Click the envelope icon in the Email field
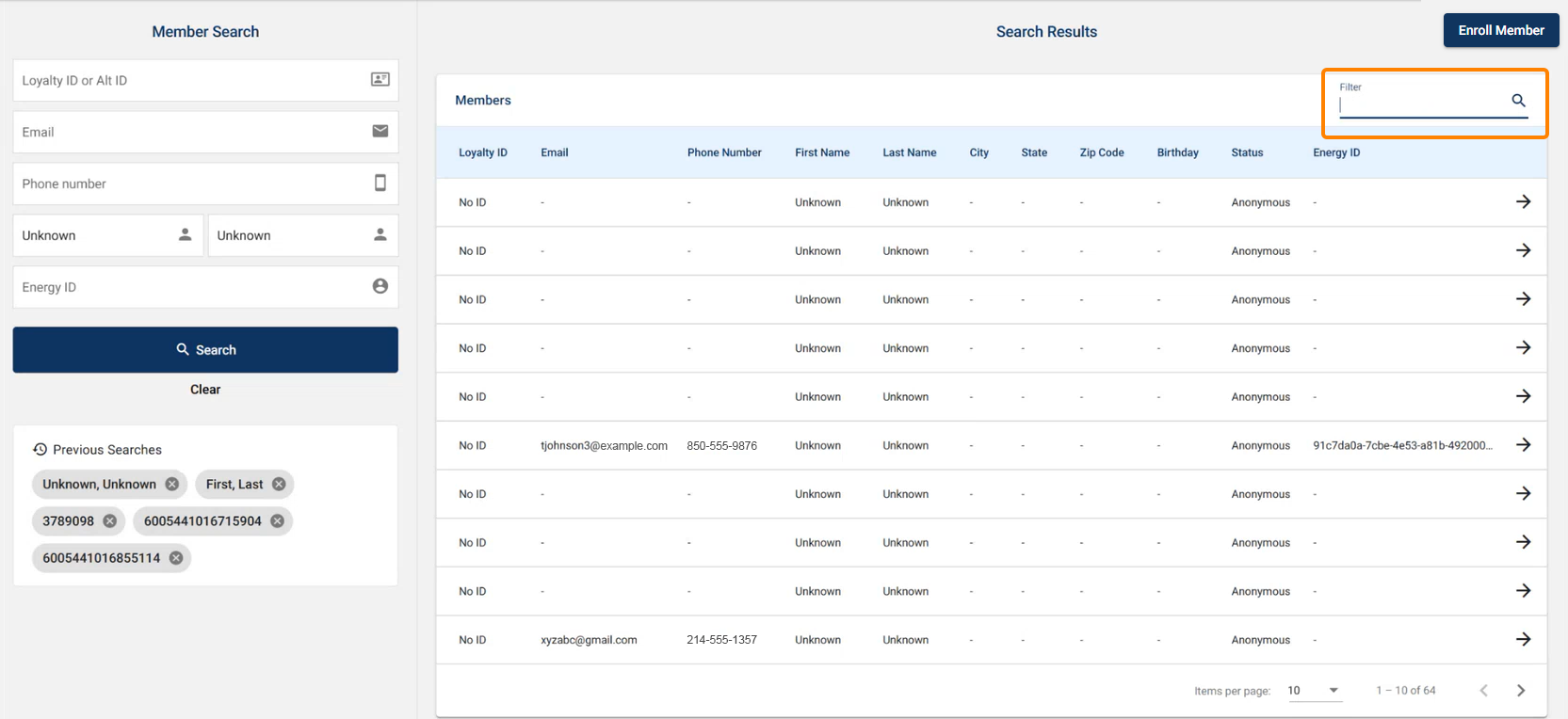 tap(380, 132)
